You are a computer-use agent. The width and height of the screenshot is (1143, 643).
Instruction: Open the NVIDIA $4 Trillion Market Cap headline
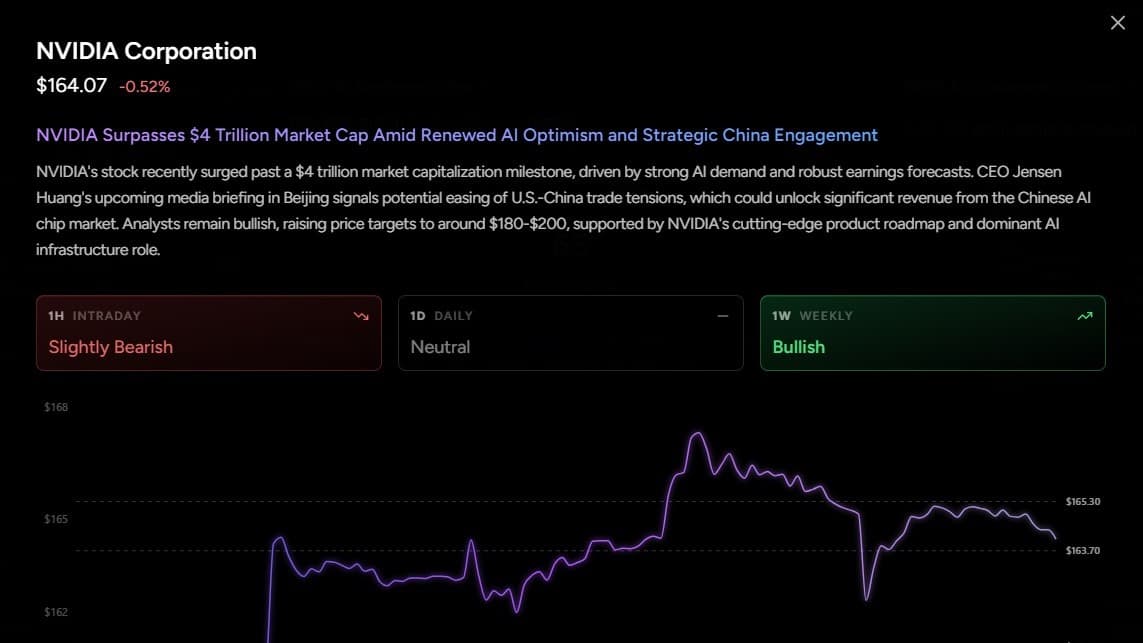coord(457,135)
